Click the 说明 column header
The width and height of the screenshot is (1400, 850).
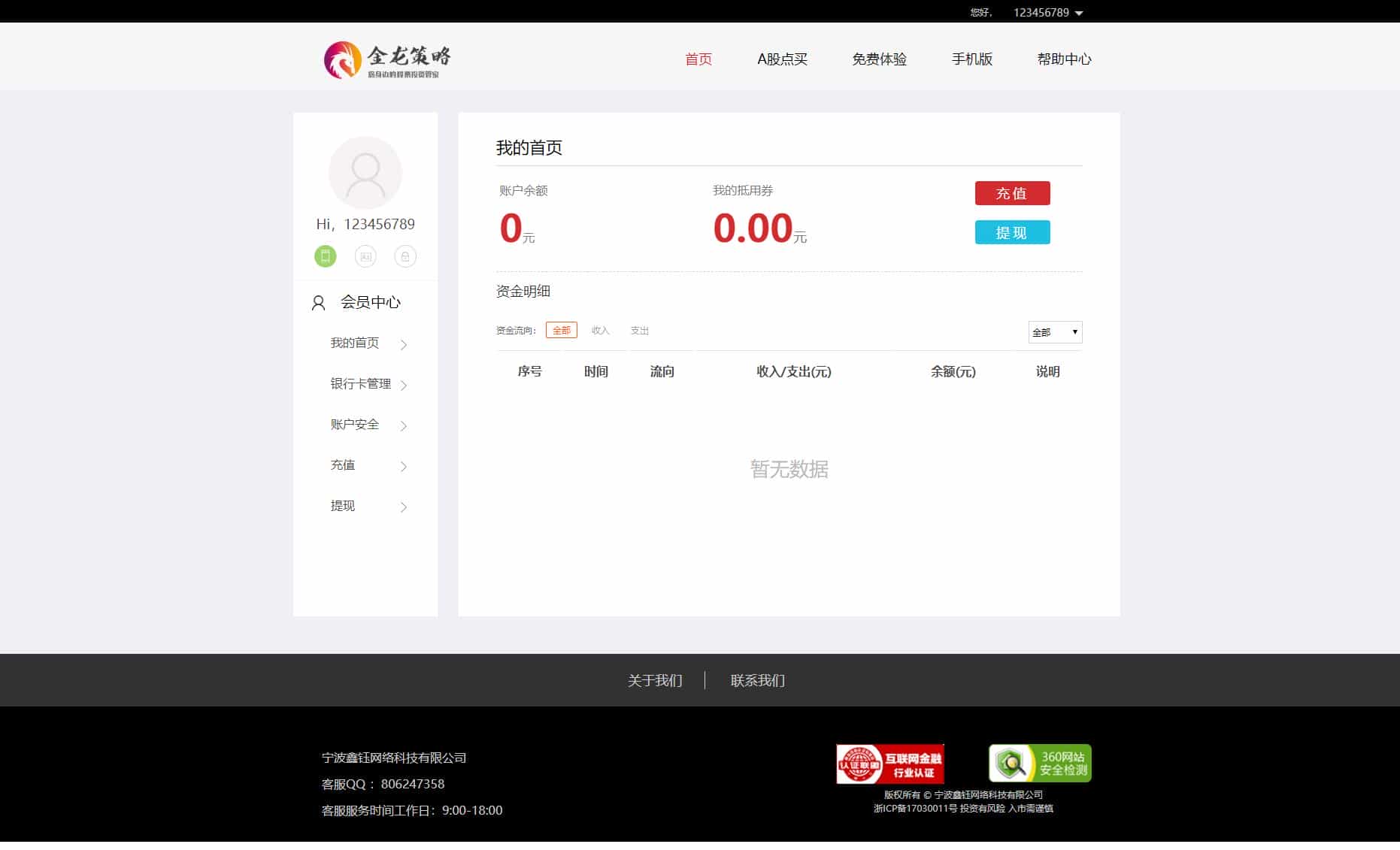1047,371
